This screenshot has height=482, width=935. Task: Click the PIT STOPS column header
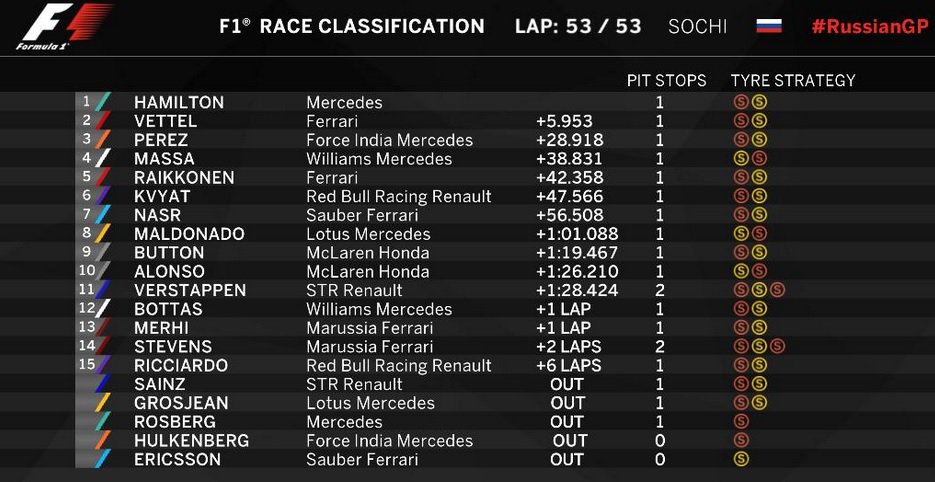pos(666,80)
